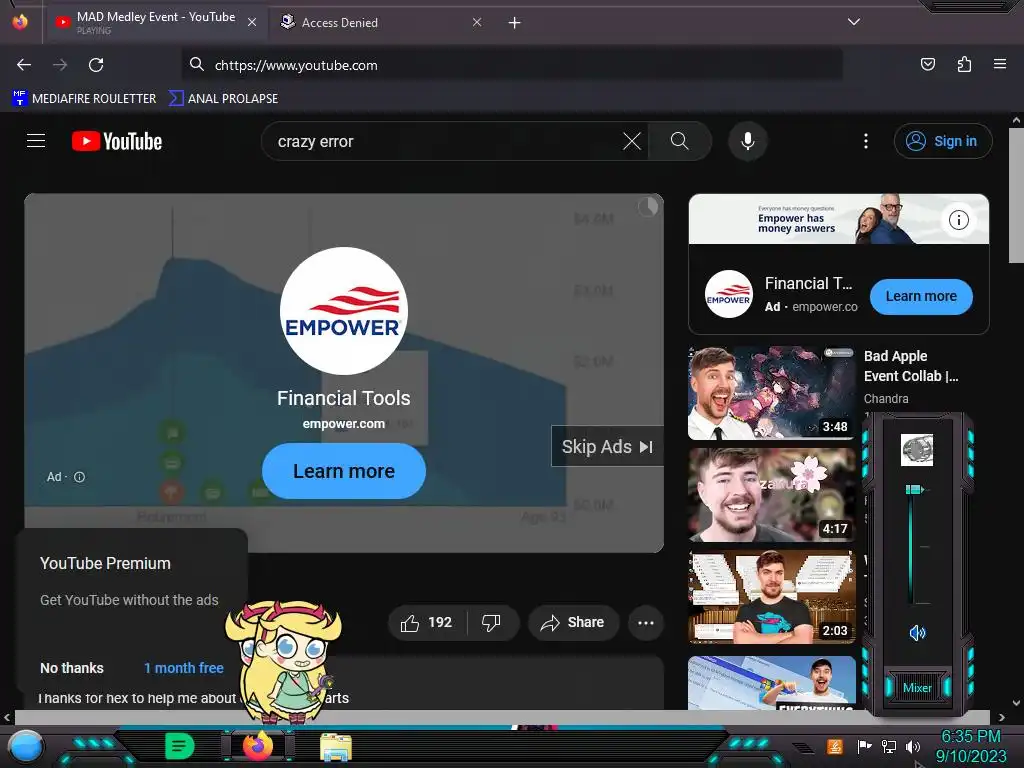Screen dimensions: 1024x768
Task: Open the Chandra channel name
Action: (x=886, y=398)
